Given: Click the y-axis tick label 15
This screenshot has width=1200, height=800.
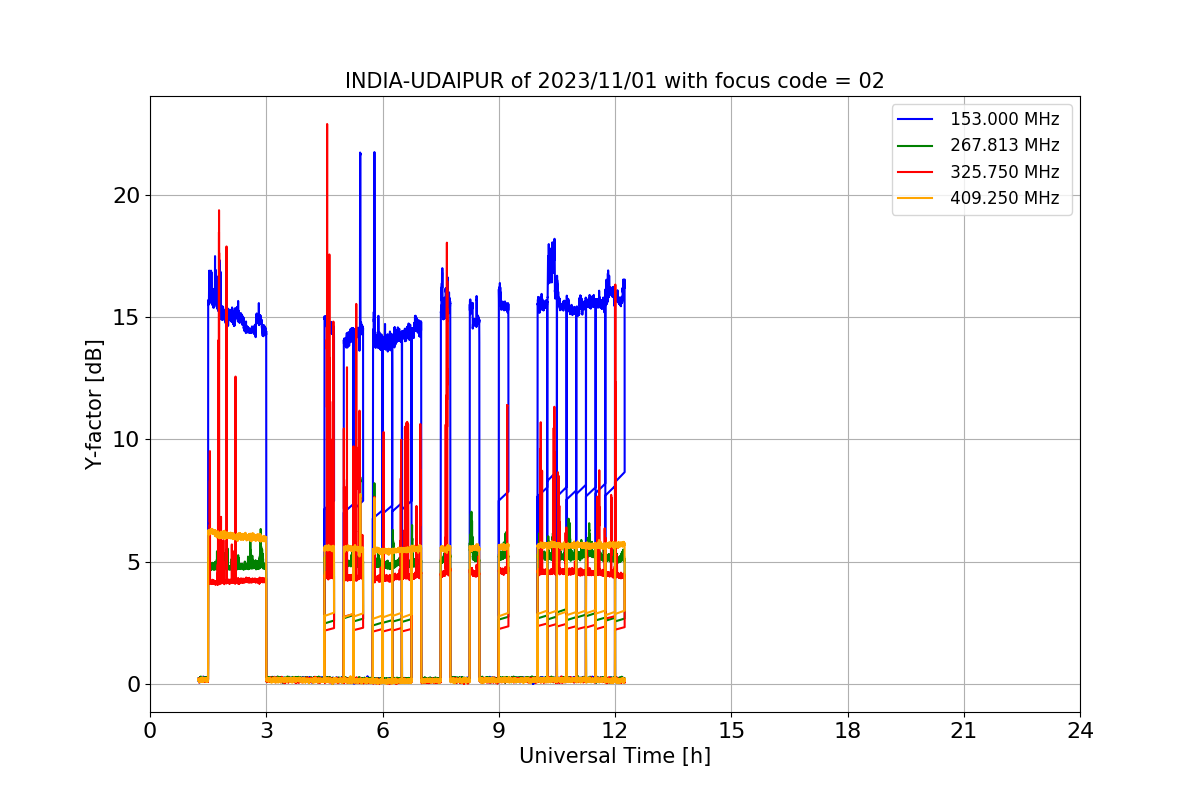Looking at the screenshot, I should (126, 318).
